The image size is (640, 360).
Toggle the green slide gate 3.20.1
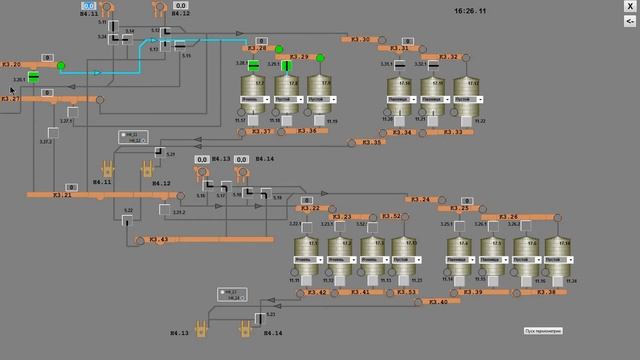point(33,77)
